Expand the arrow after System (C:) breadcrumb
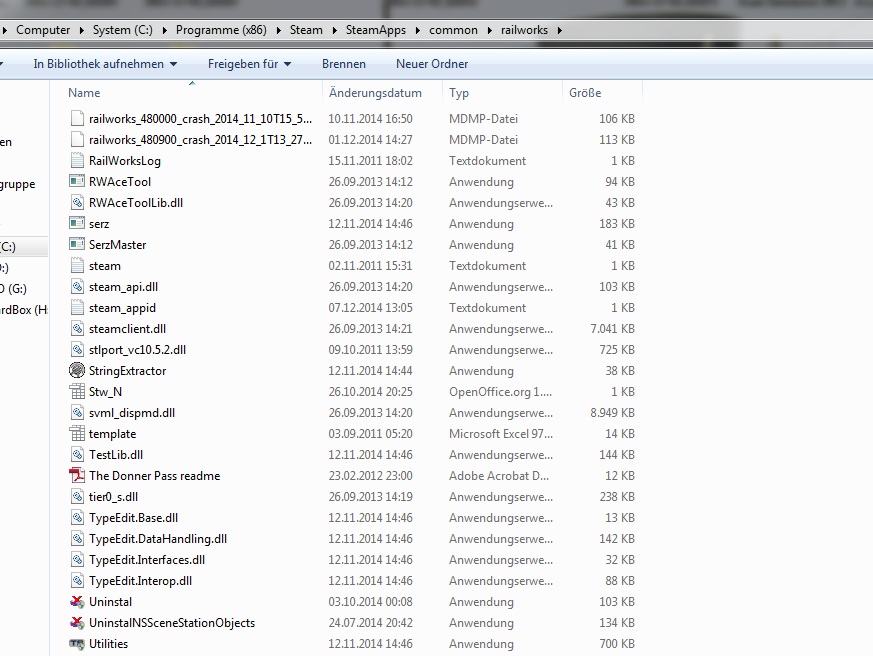873x656 pixels. [x=165, y=30]
